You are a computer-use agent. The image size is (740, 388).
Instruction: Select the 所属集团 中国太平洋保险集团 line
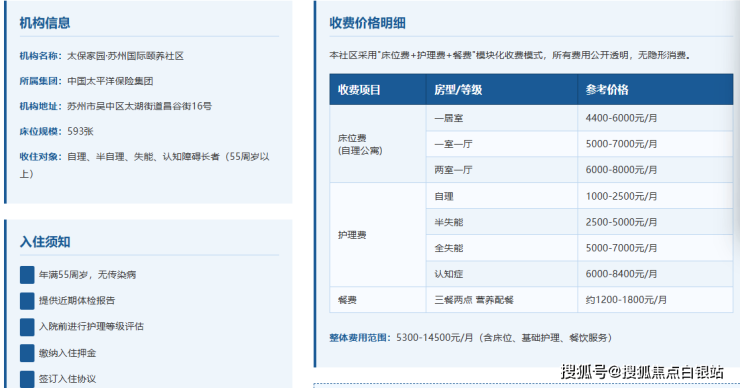coord(86,81)
